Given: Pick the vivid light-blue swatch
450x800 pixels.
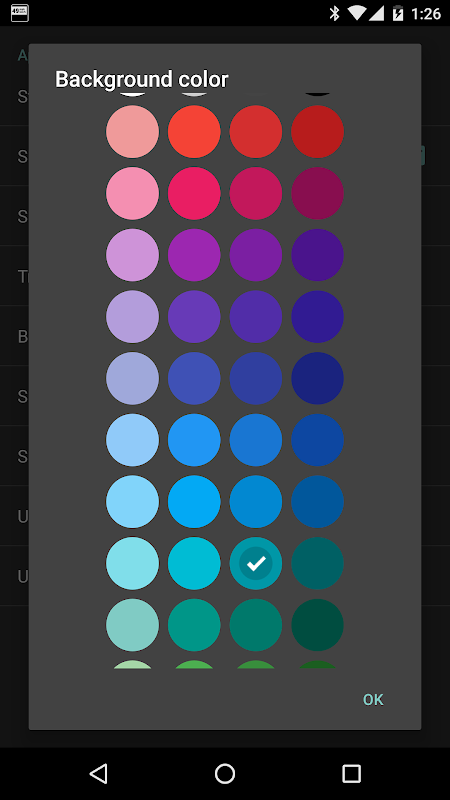Looking at the screenshot, I should (x=194, y=502).
